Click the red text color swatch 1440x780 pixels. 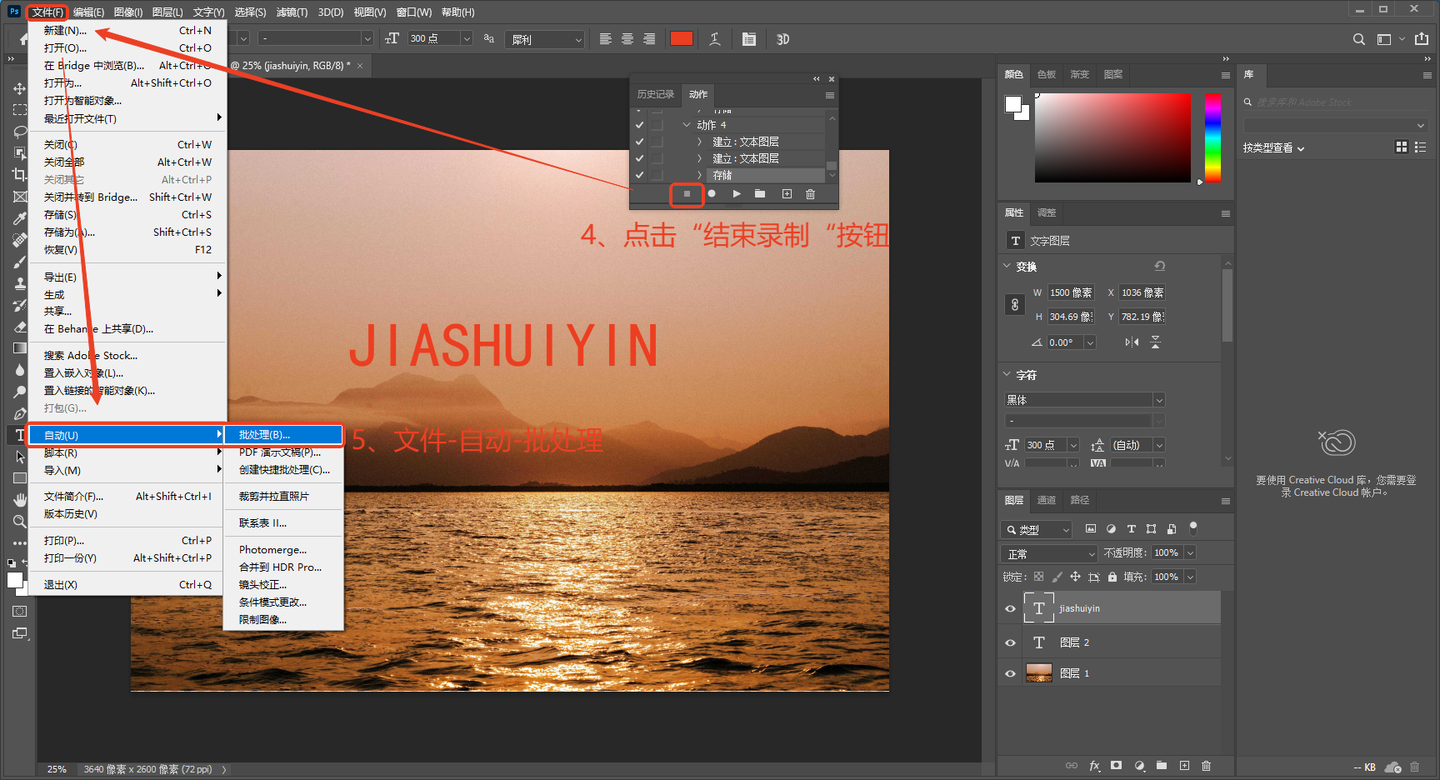click(x=681, y=39)
